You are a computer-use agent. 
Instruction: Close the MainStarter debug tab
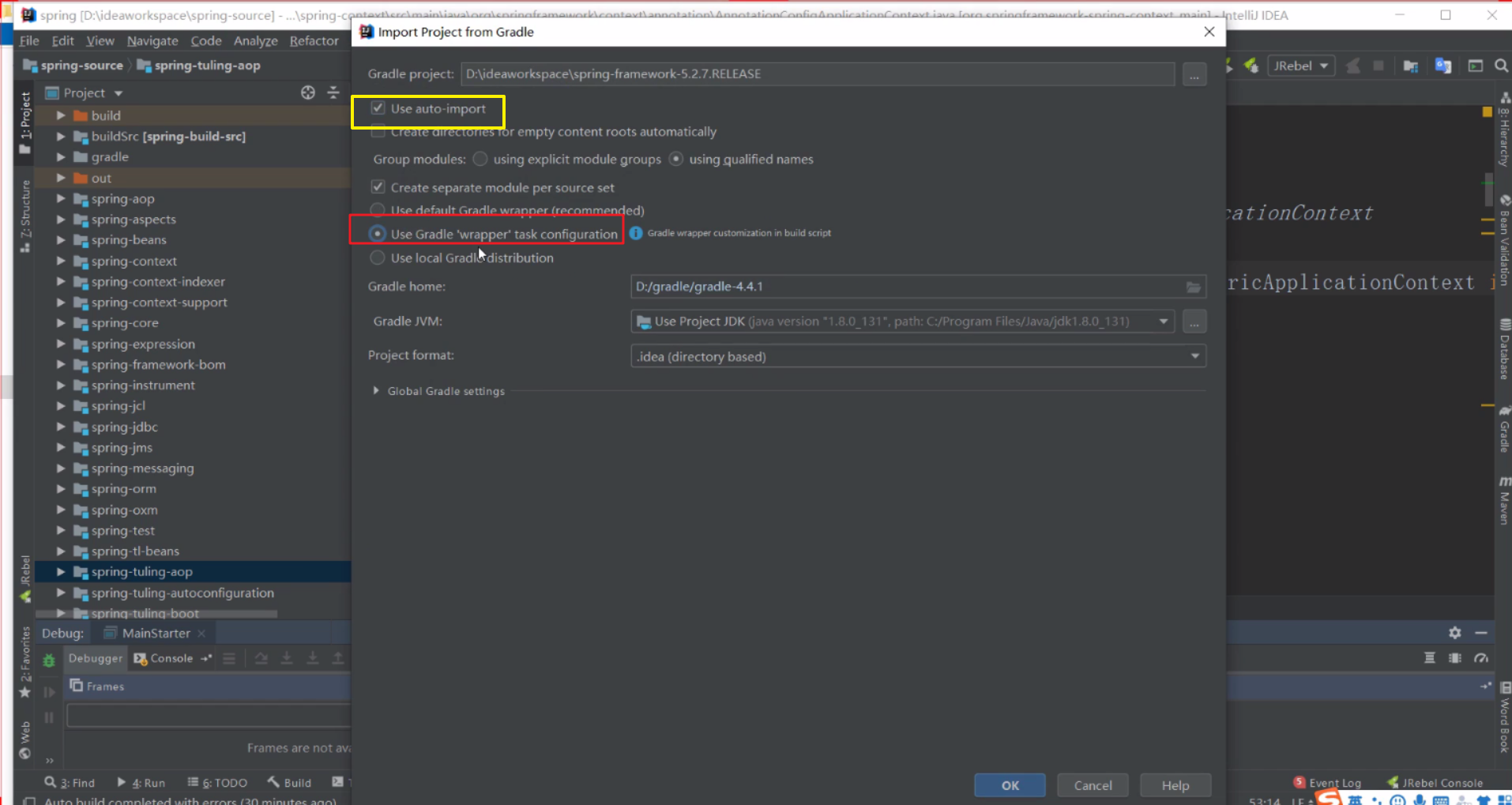(201, 633)
